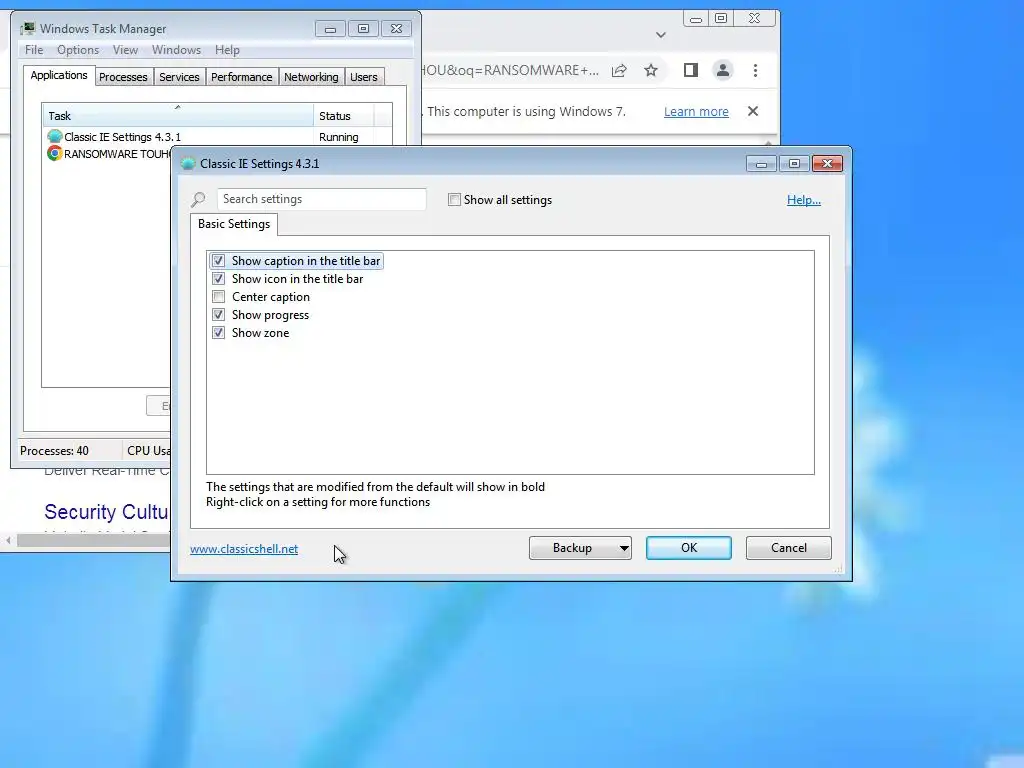Open the Help... link
Image resolution: width=1024 pixels, height=768 pixels.
pos(804,200)
